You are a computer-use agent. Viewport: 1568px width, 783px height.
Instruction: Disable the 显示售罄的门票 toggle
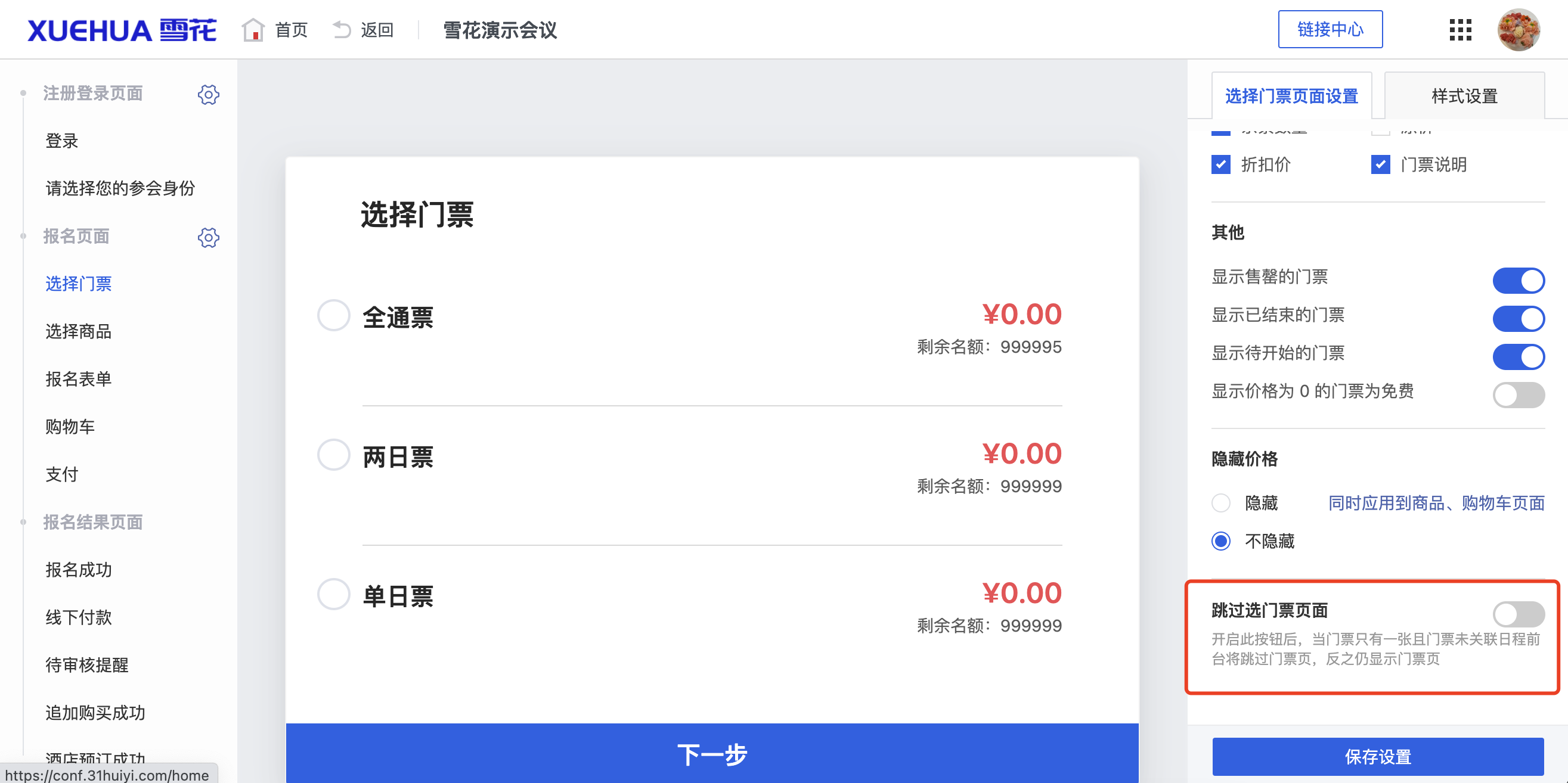pyautogui.click(x=1519, y=281)
